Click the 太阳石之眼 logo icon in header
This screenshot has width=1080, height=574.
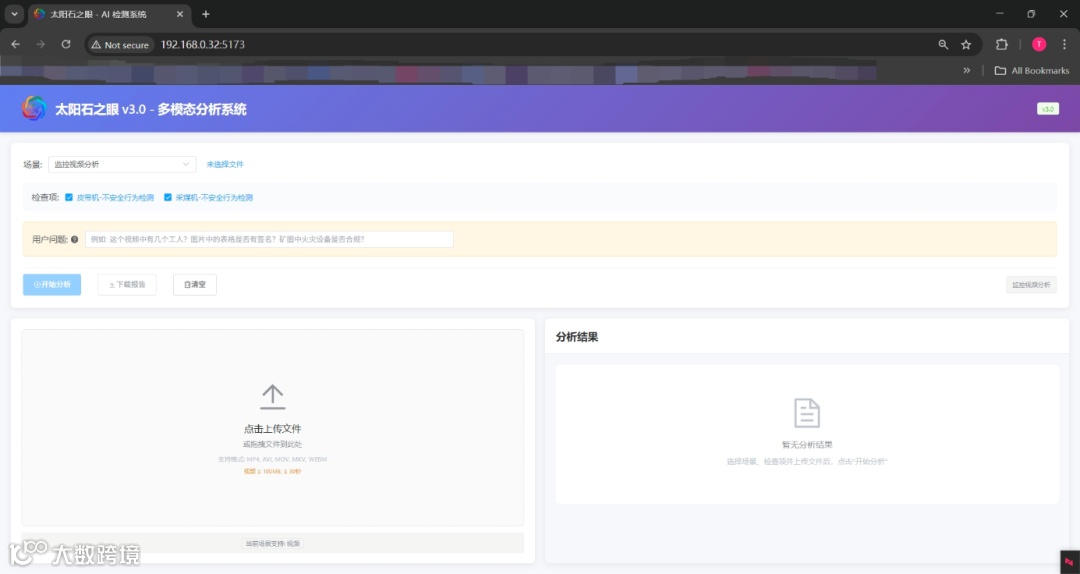(34, 108)
